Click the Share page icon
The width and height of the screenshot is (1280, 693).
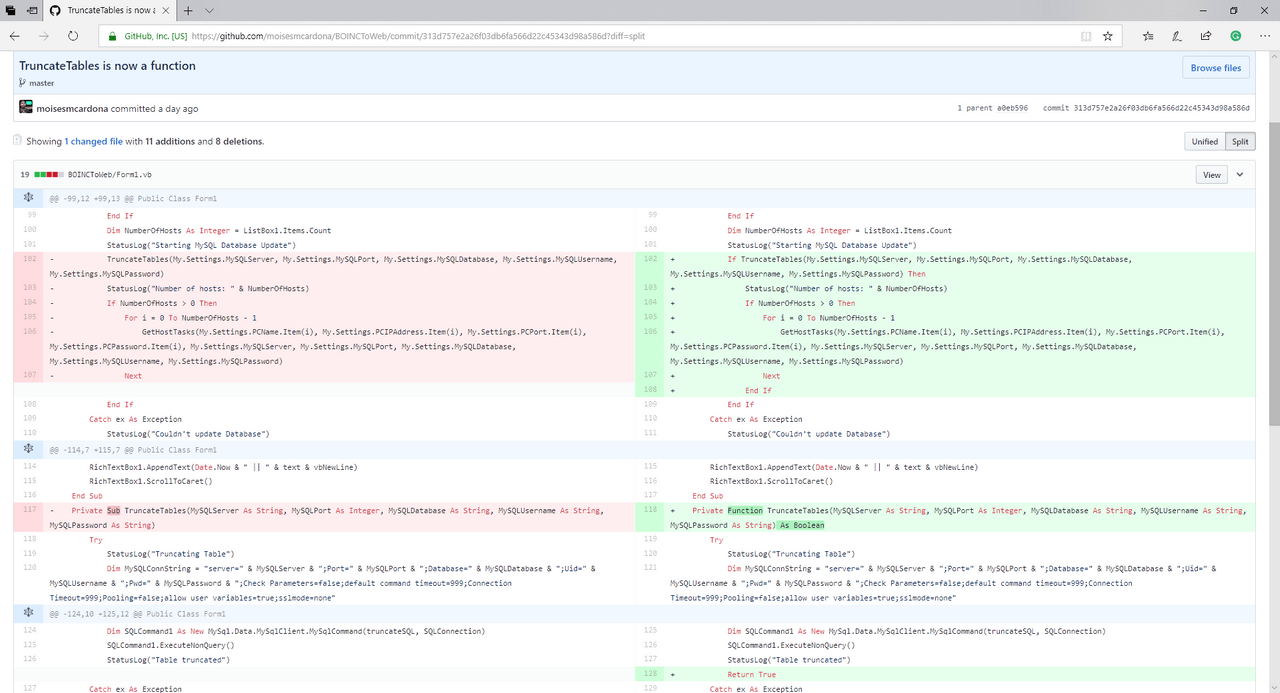(x=1206, y=36)
